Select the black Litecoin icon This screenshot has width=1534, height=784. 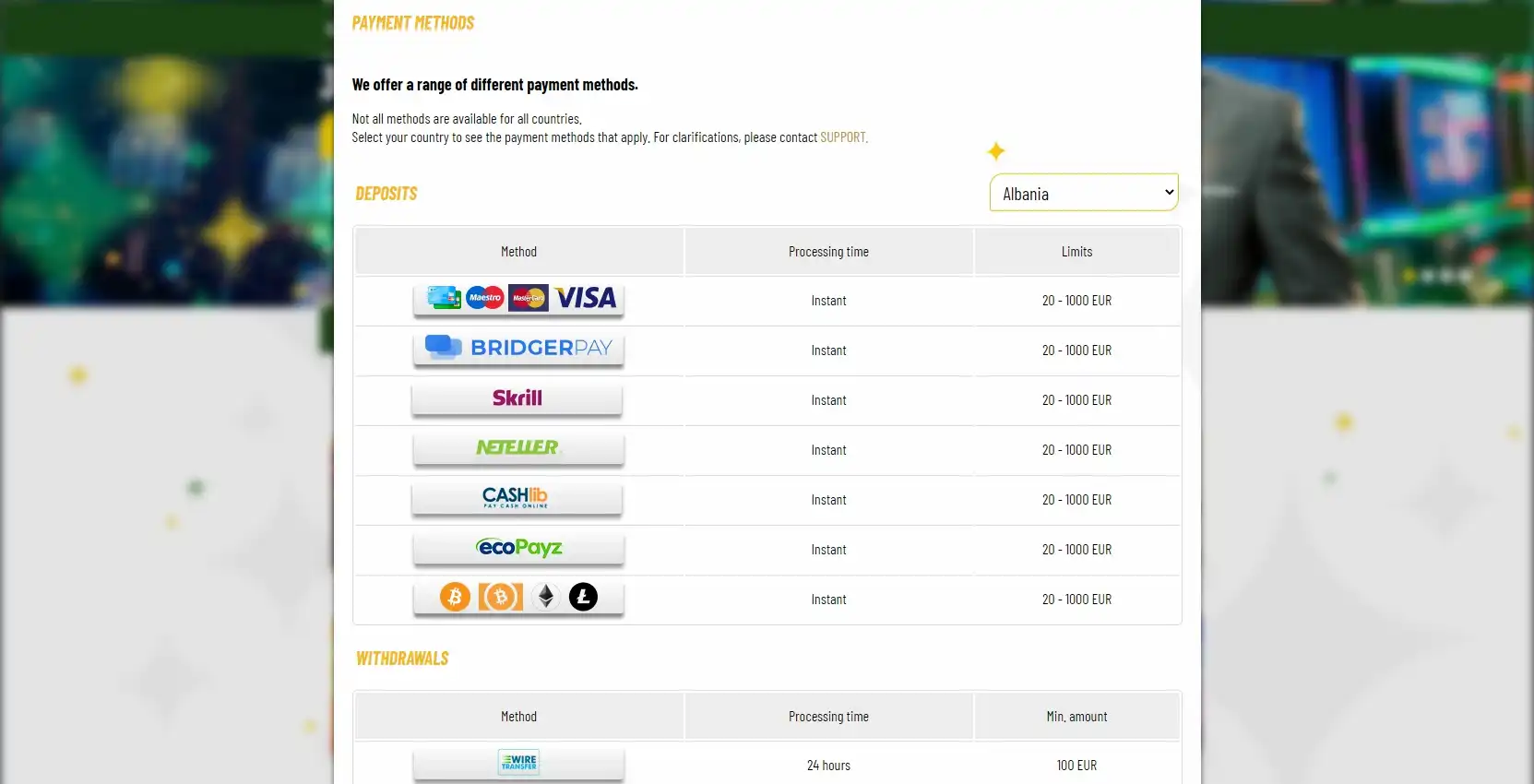tap(583, 597)
